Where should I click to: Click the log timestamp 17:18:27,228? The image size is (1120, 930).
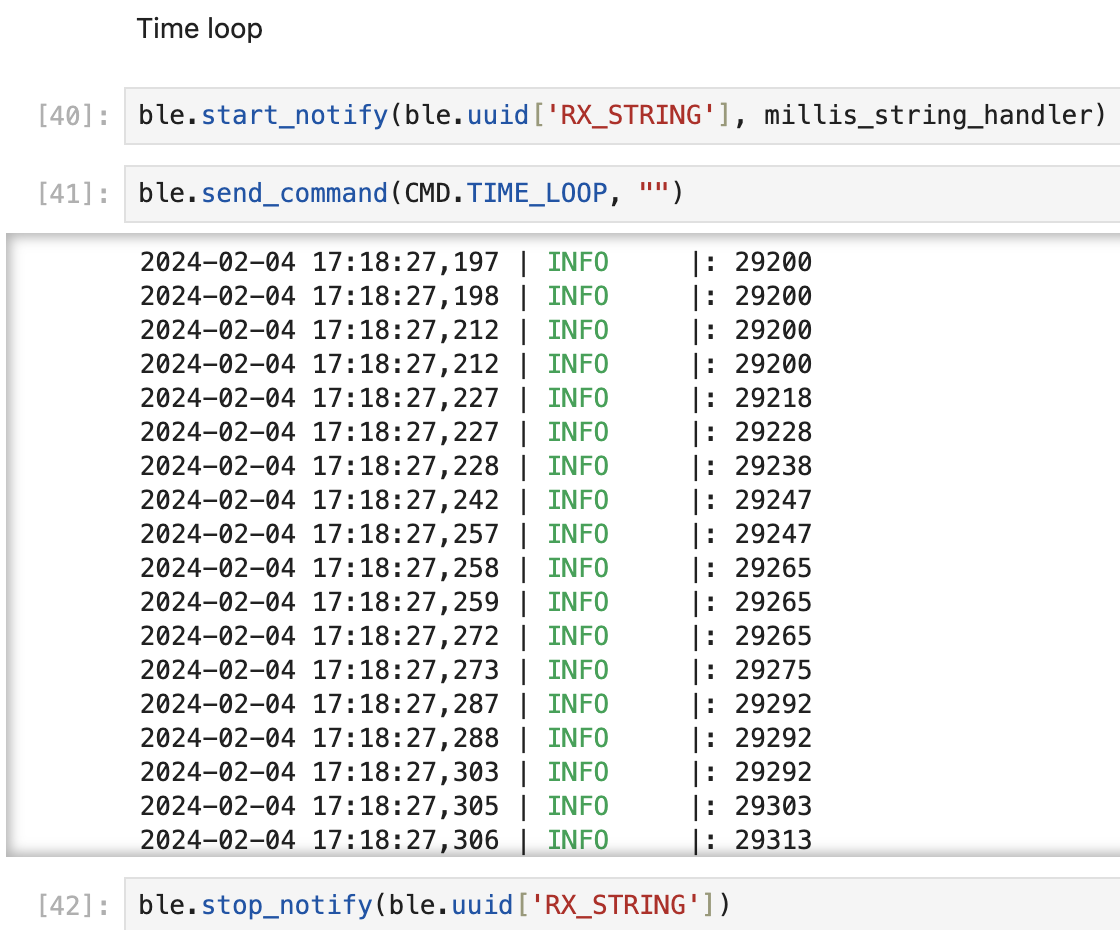click(406, 466)
